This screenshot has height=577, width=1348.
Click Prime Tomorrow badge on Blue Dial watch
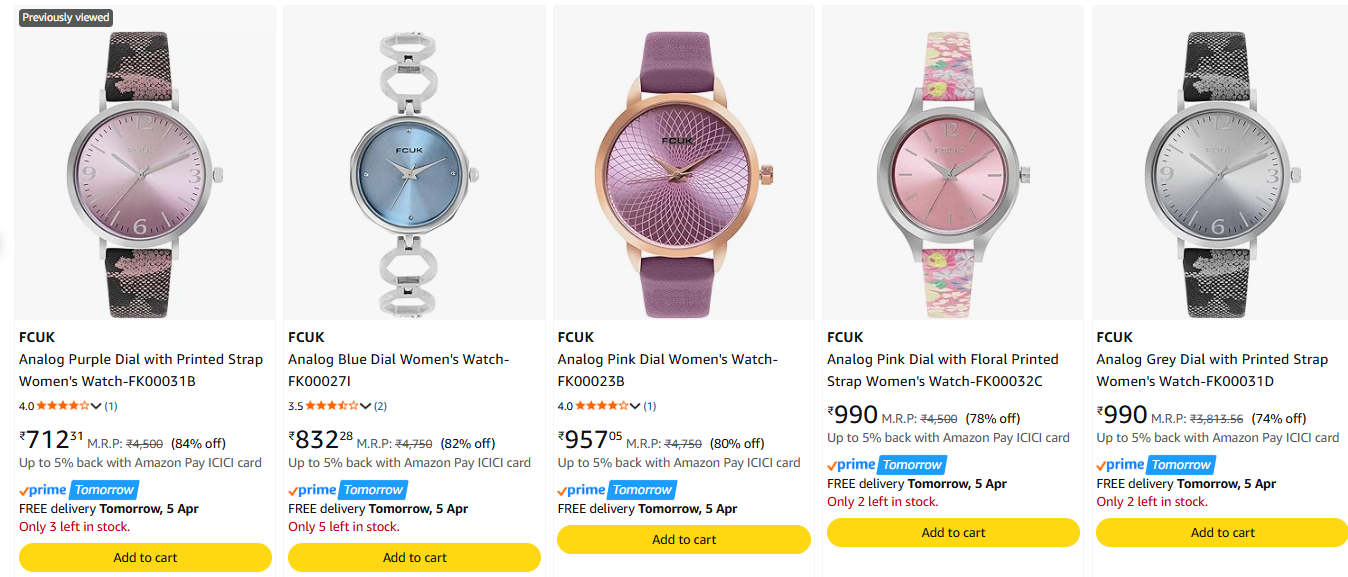[x=347, y=490]
